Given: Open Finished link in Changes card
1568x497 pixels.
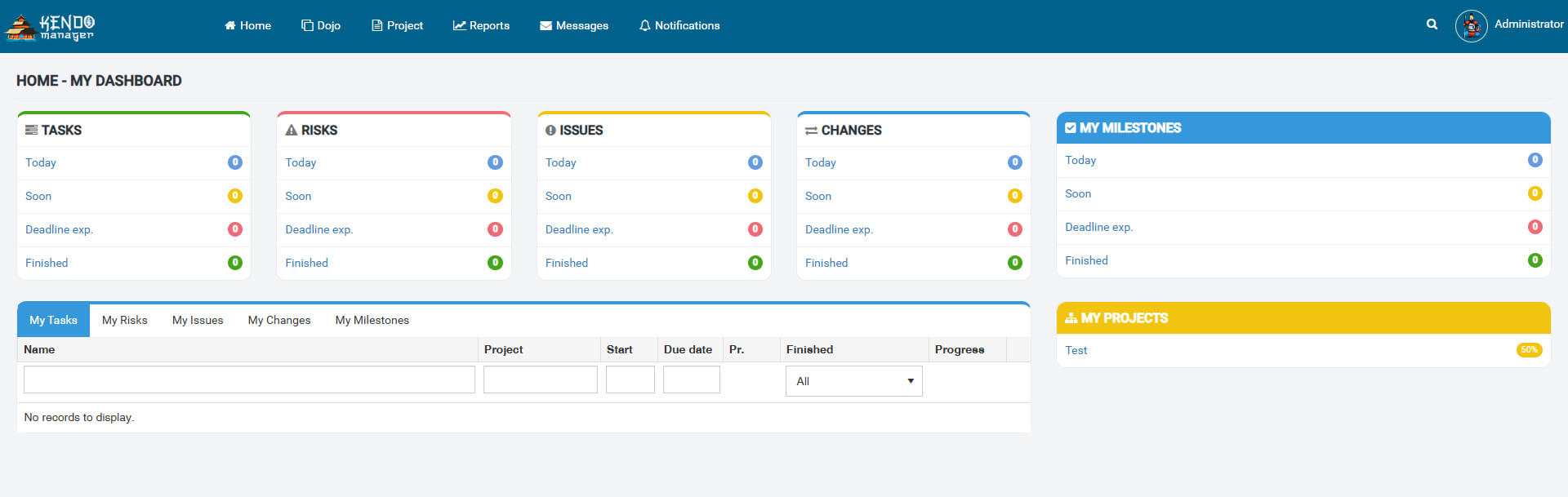Looking at the screenshot, I should coord(826,263).
